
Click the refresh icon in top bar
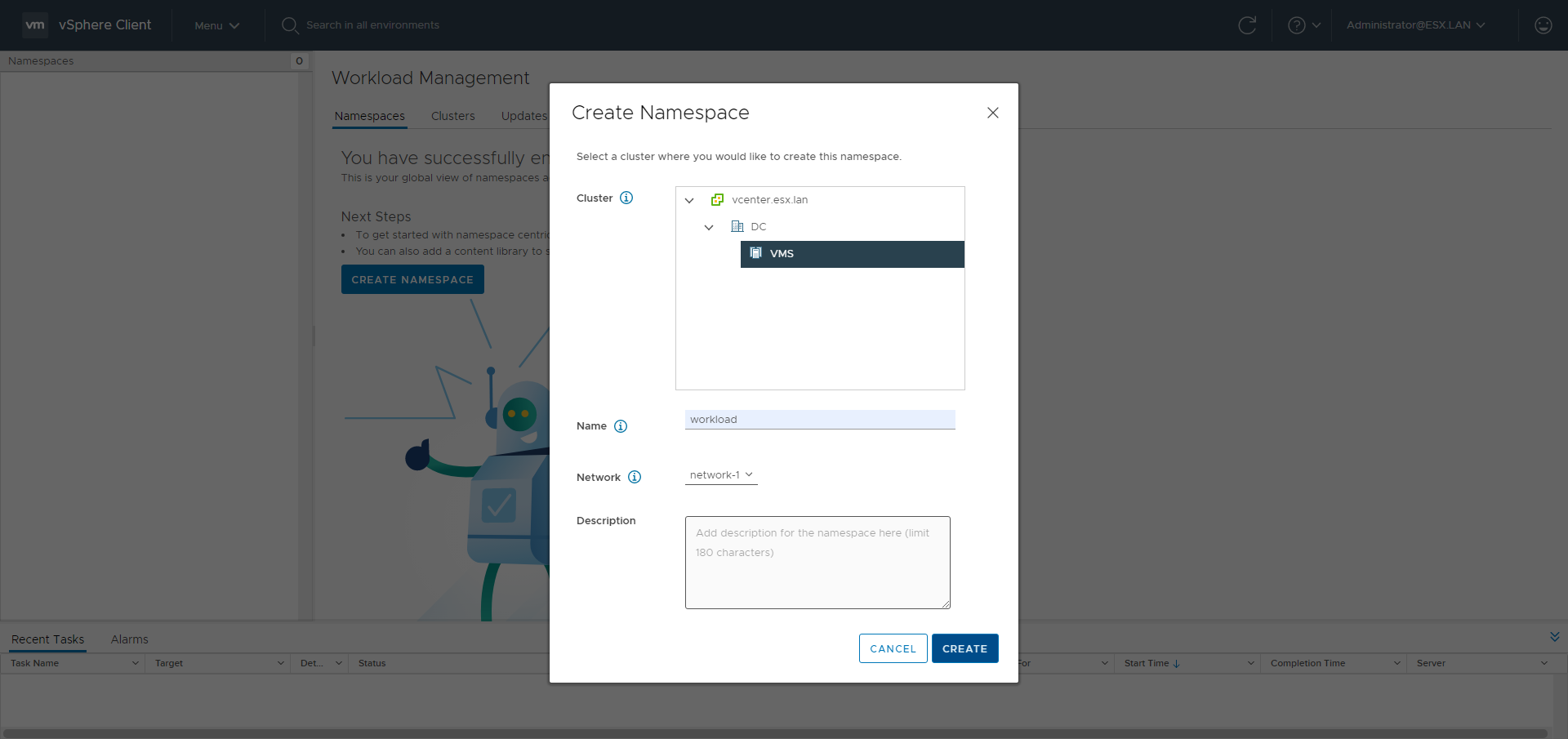click(x=1247, y=25)
